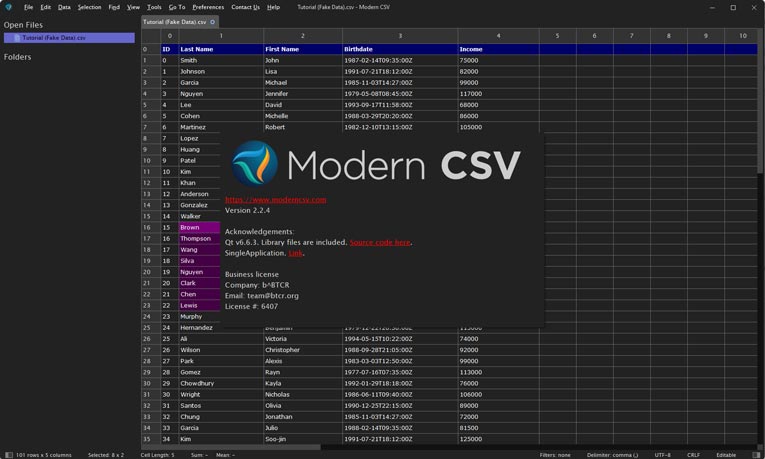Click the 'Wilson' cell
This screenshot has height=459, width=765.
(221, 350)
